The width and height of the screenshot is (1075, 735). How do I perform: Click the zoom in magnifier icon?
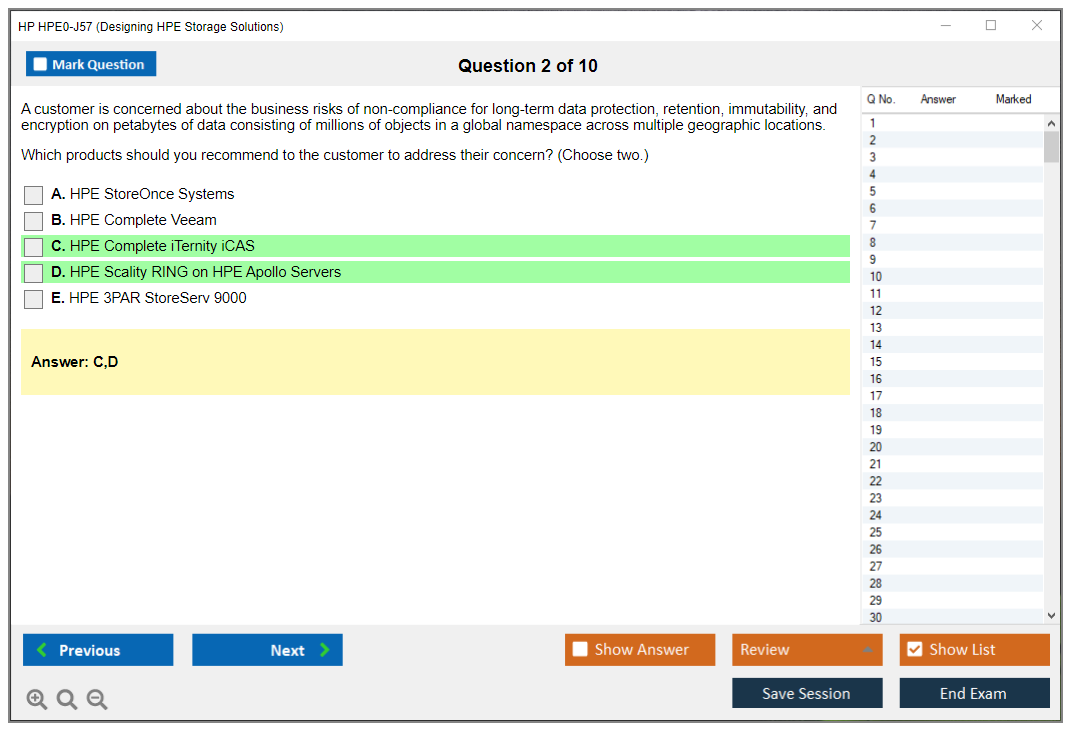click(x=37, y=700)
